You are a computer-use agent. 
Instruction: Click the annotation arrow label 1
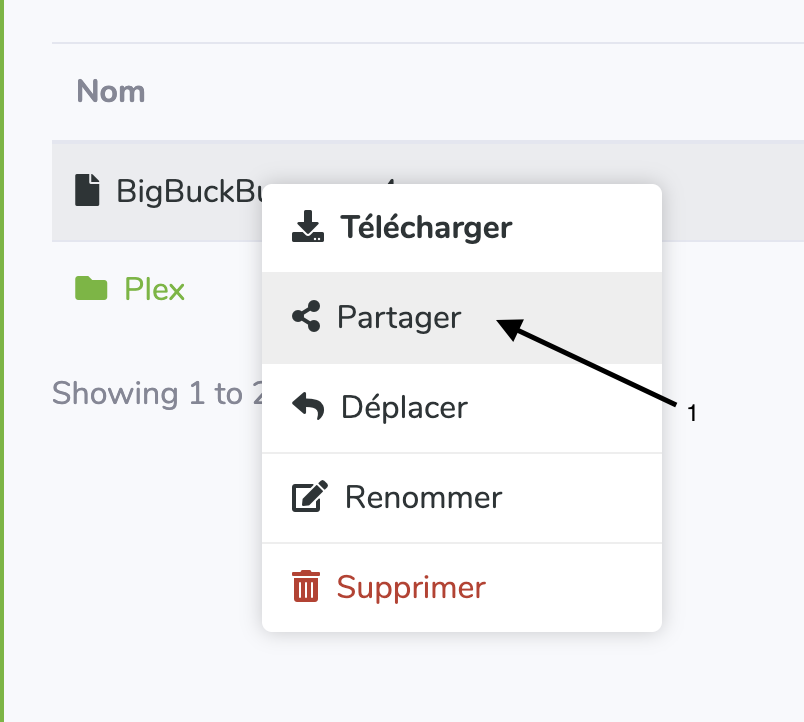(692, 413)
